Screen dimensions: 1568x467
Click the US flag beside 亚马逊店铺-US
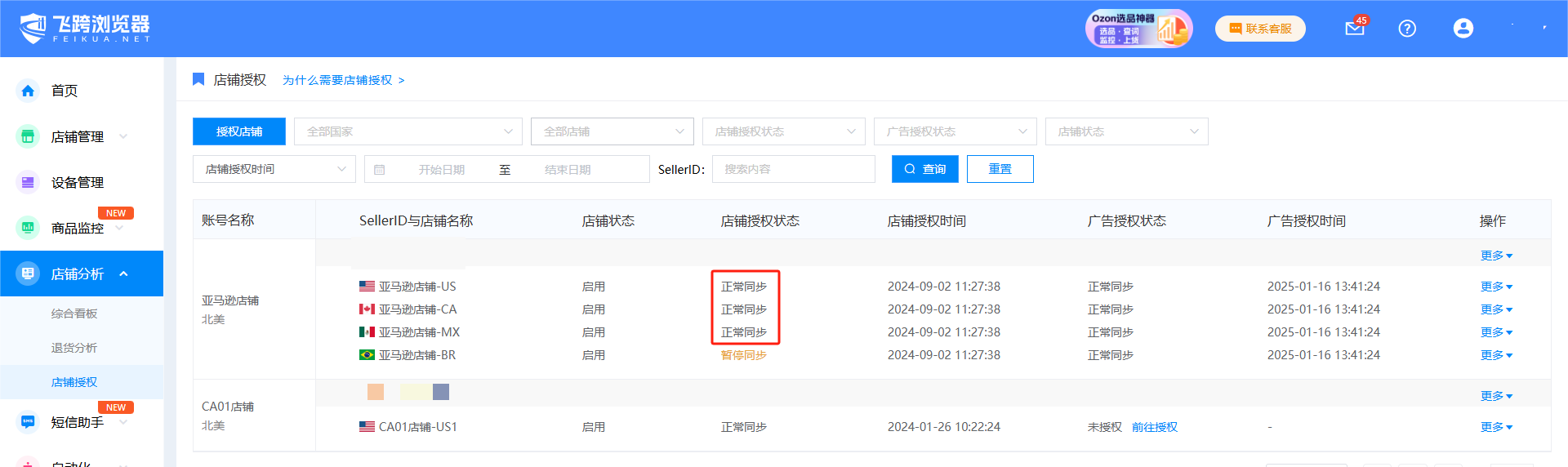pos(367,287)
